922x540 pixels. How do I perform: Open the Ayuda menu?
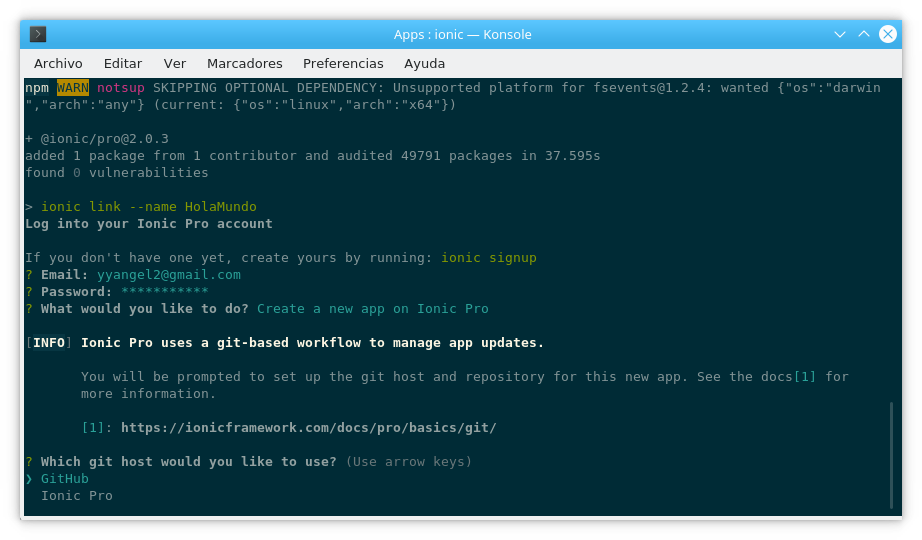pyautogui.click(x=425, y=64)
